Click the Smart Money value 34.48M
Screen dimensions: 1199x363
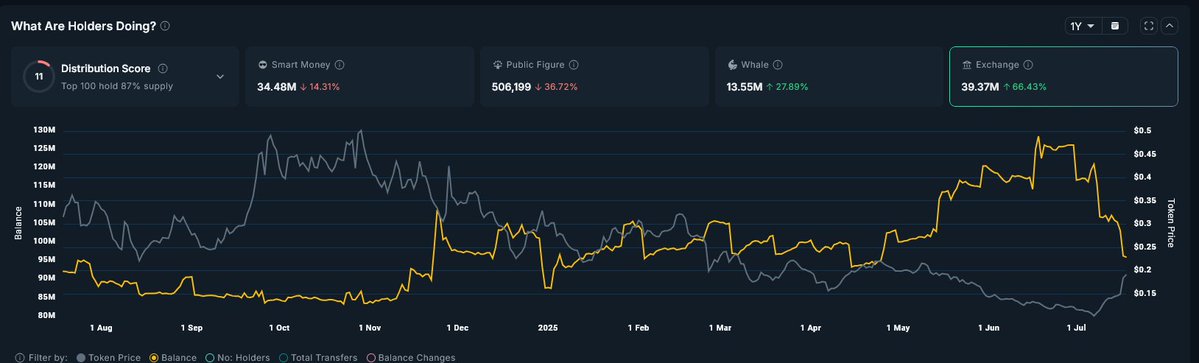coord(277,86)
